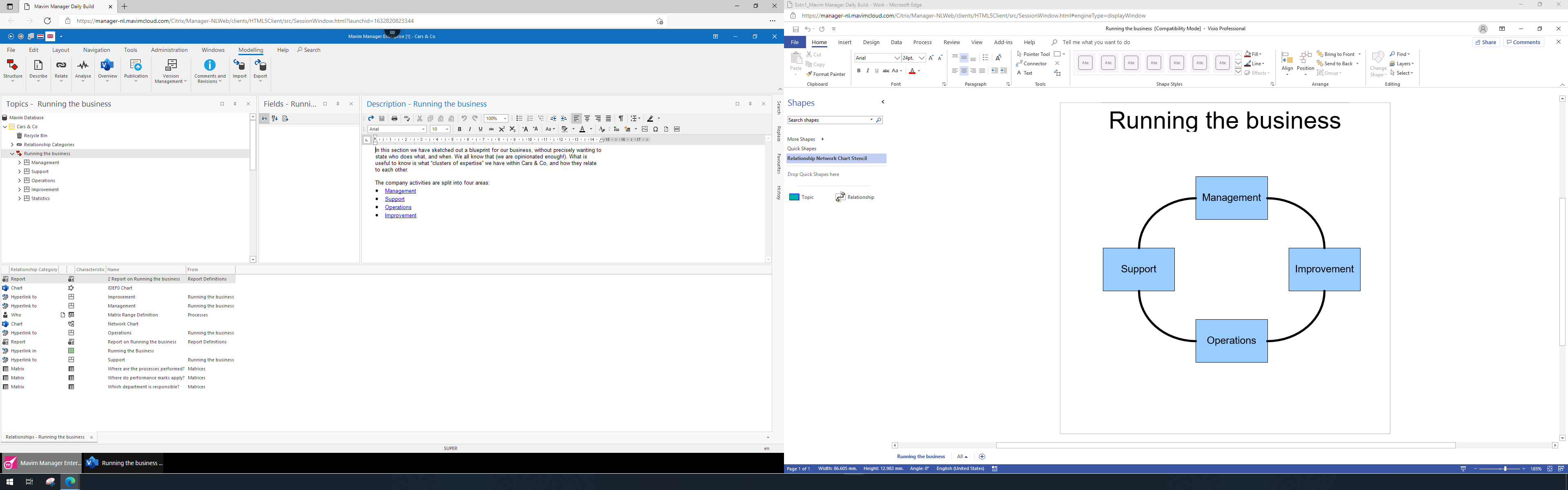Viewport: 1568px width, 490px height.
Task: Open the Visio Overview button
Action: tap(107, 70)
